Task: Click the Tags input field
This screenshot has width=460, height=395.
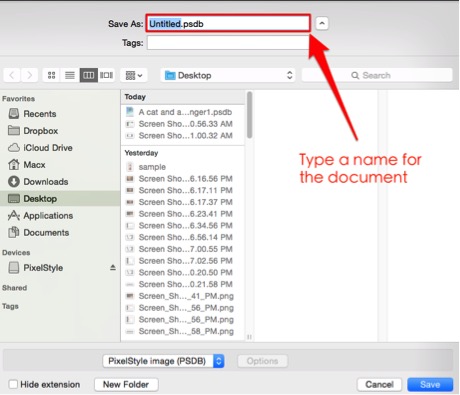Action: [x=228, y=43]
